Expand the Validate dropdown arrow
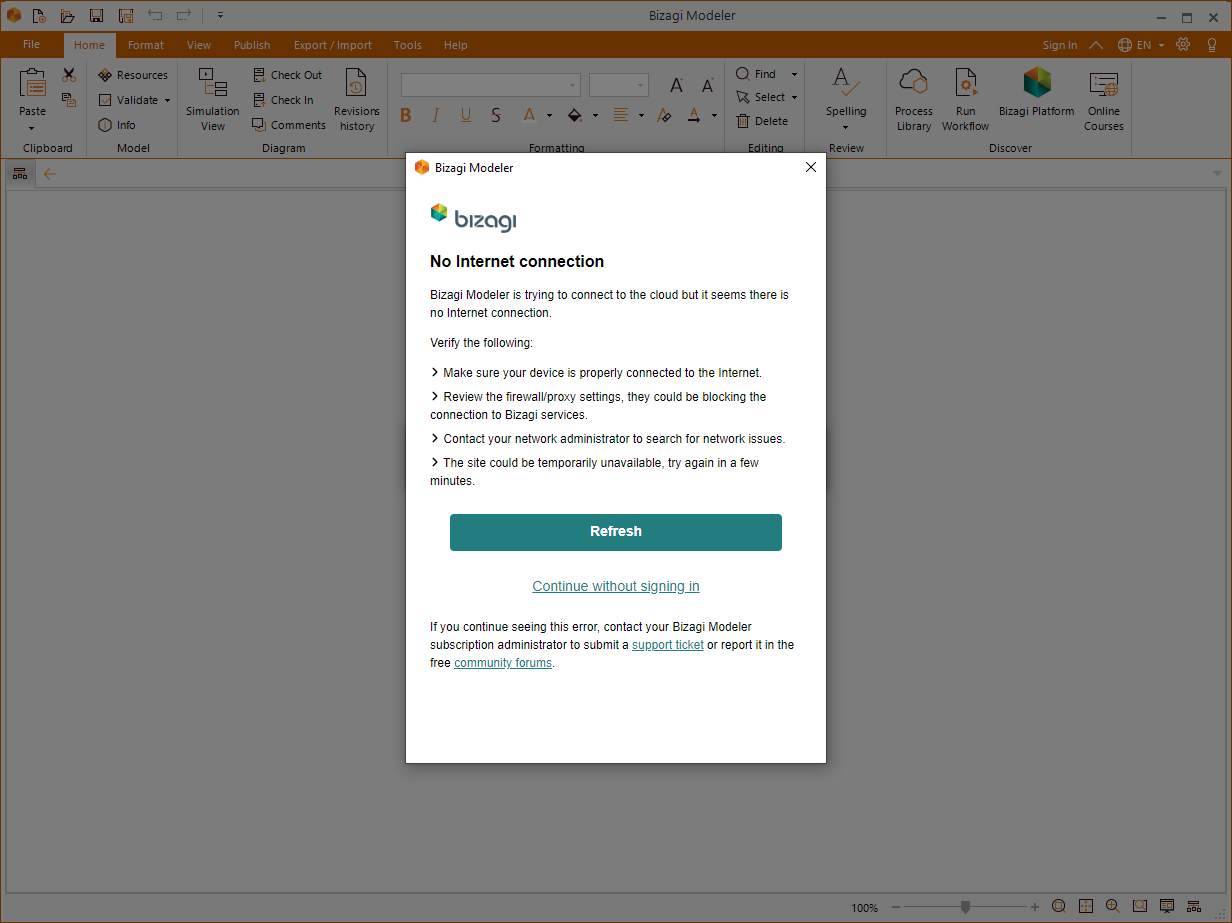Viewport: 1232px width, 923px height. [x=167, y=100]
